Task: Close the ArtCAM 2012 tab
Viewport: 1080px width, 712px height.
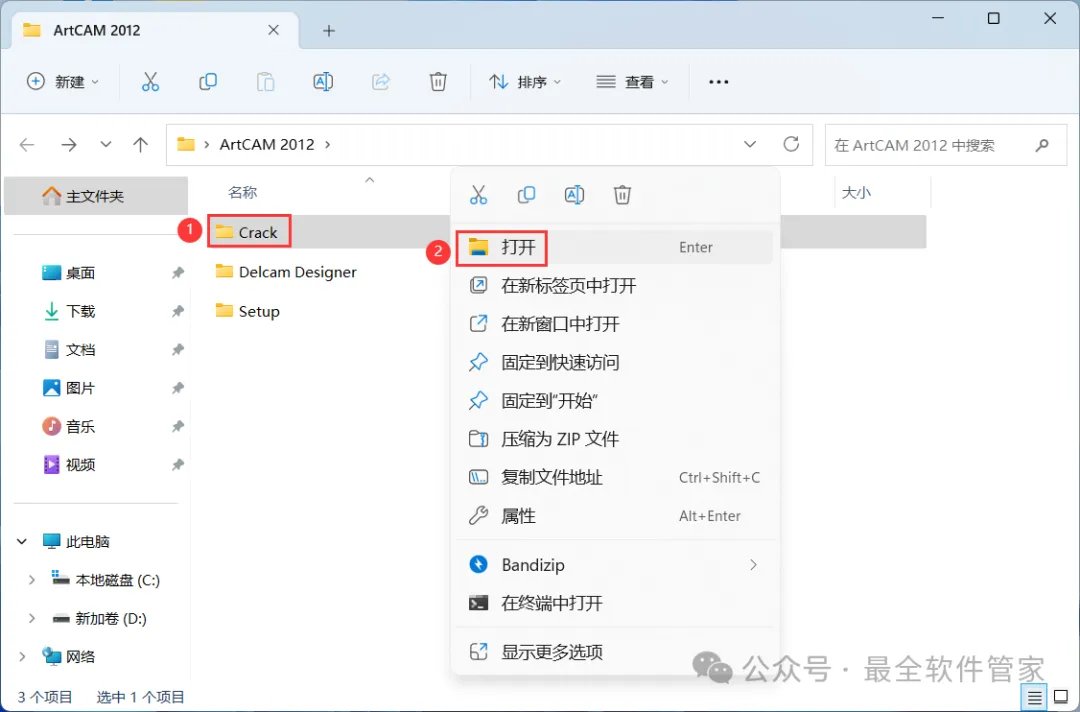Action: point(273,30)
